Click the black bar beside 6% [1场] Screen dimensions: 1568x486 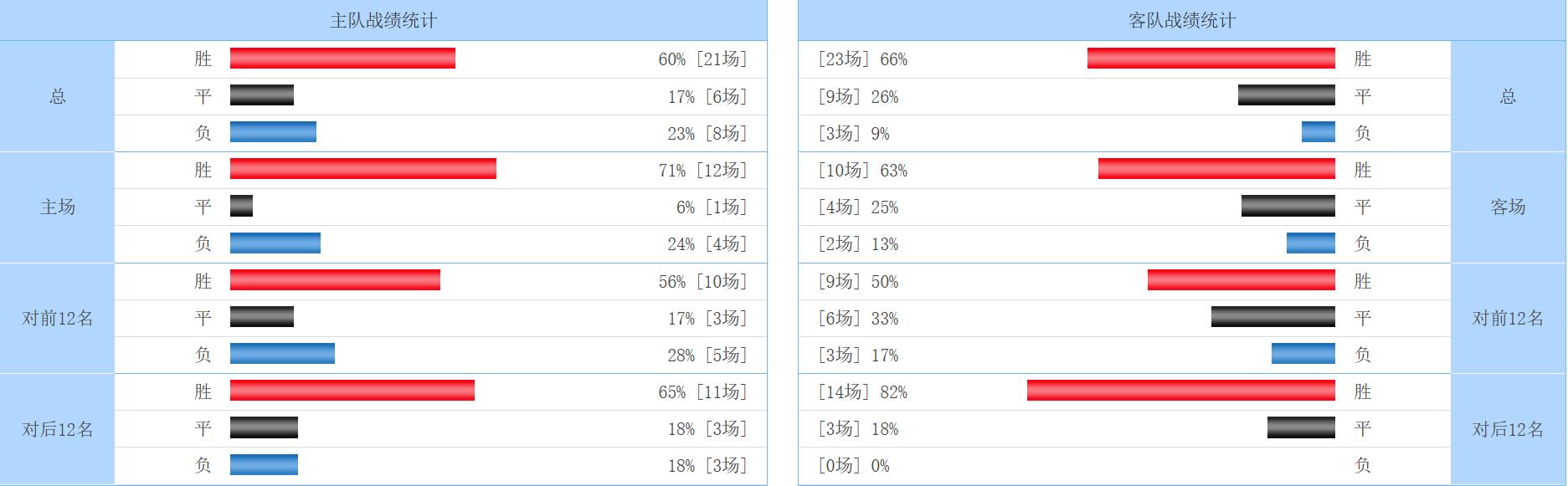(241, 207)
